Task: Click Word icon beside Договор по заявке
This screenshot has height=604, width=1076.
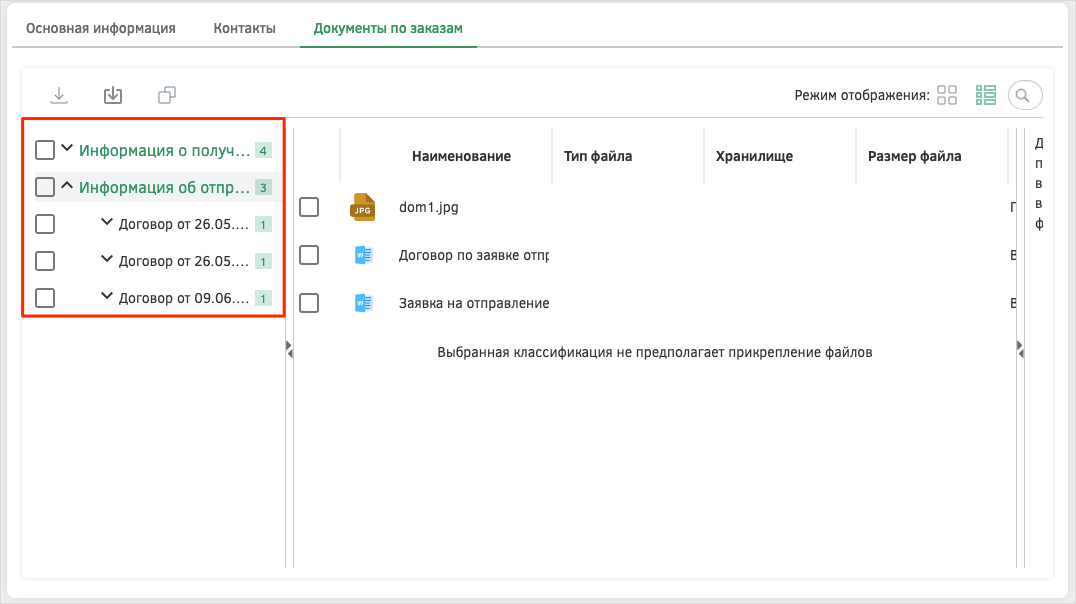Action: (364, 255)
